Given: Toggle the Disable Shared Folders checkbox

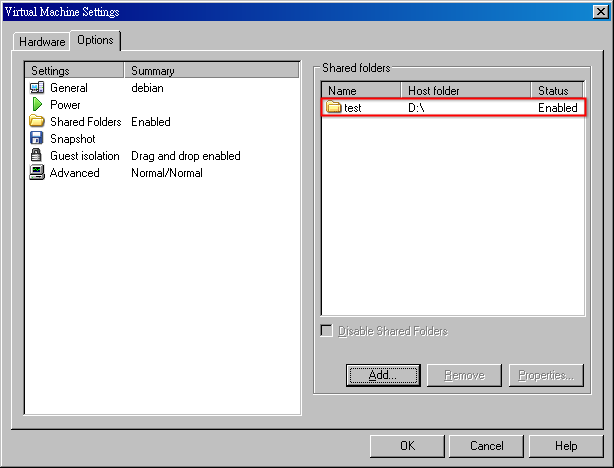Looking at the screenshot, I should [x=326, y=331].
